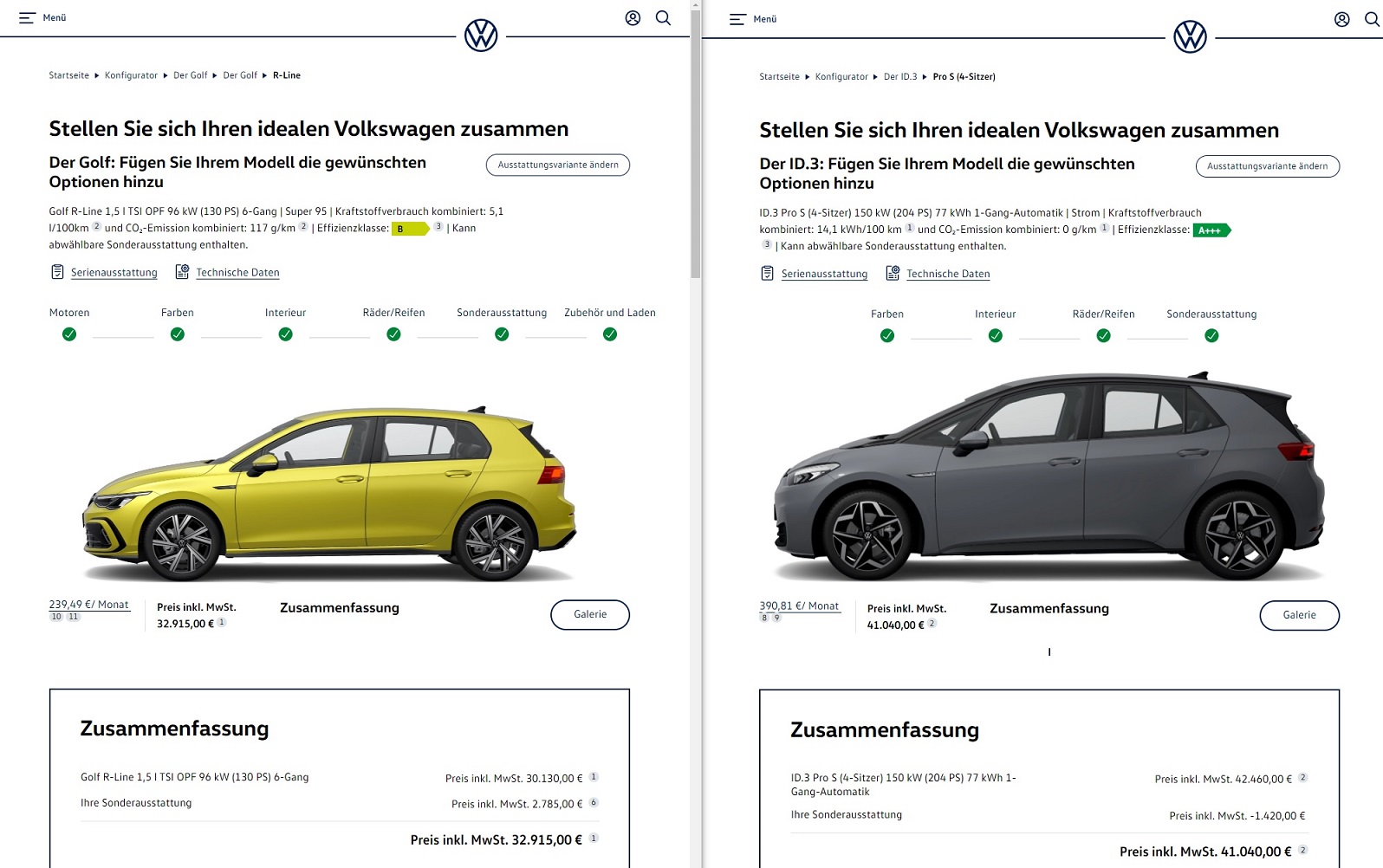This screenshot has width=1383, height=868.
Task: Click the search magnifier in the ID.3 window
Action: pos(1372,19)
